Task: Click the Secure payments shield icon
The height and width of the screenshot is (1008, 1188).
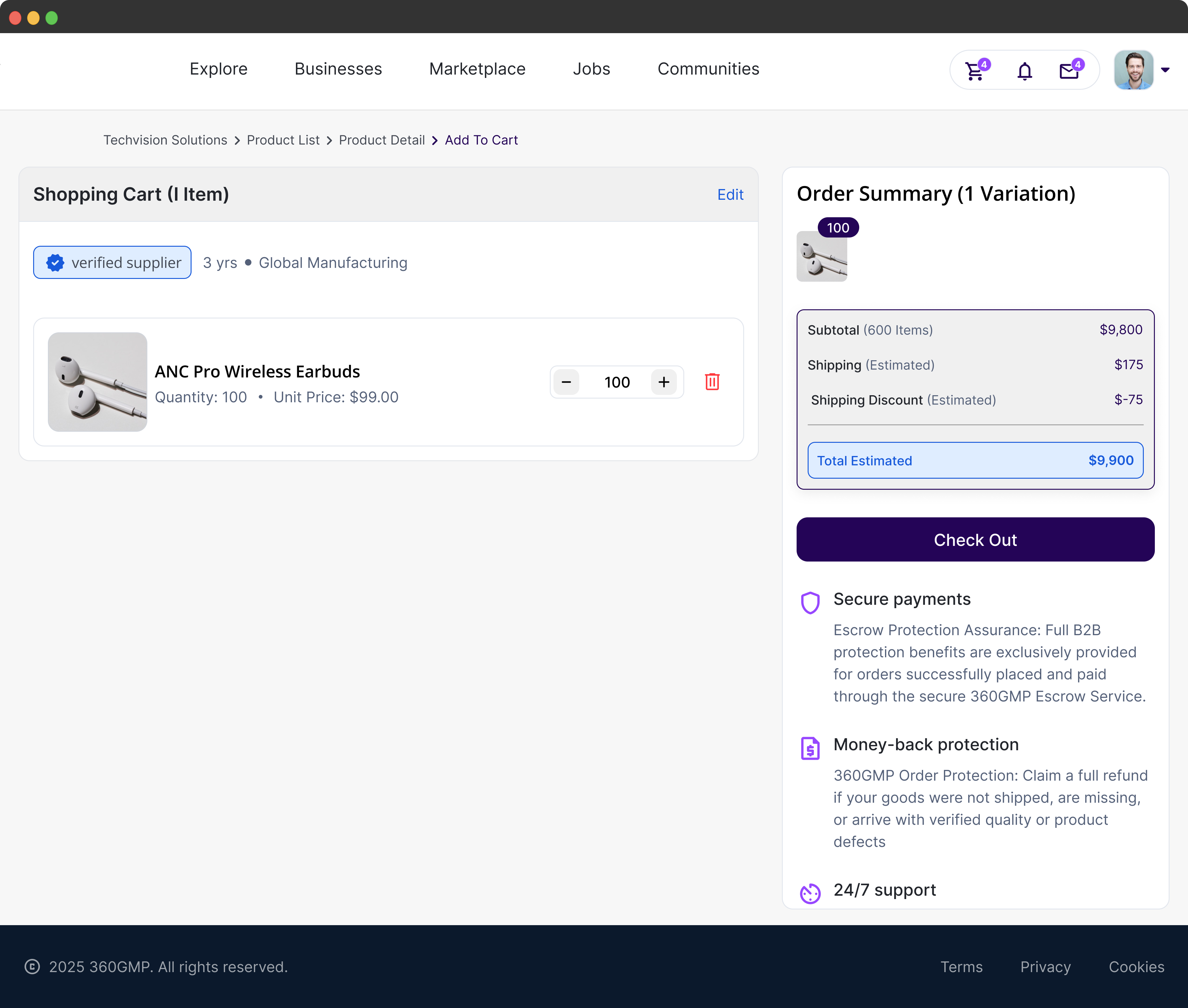Action: [809, 602]
